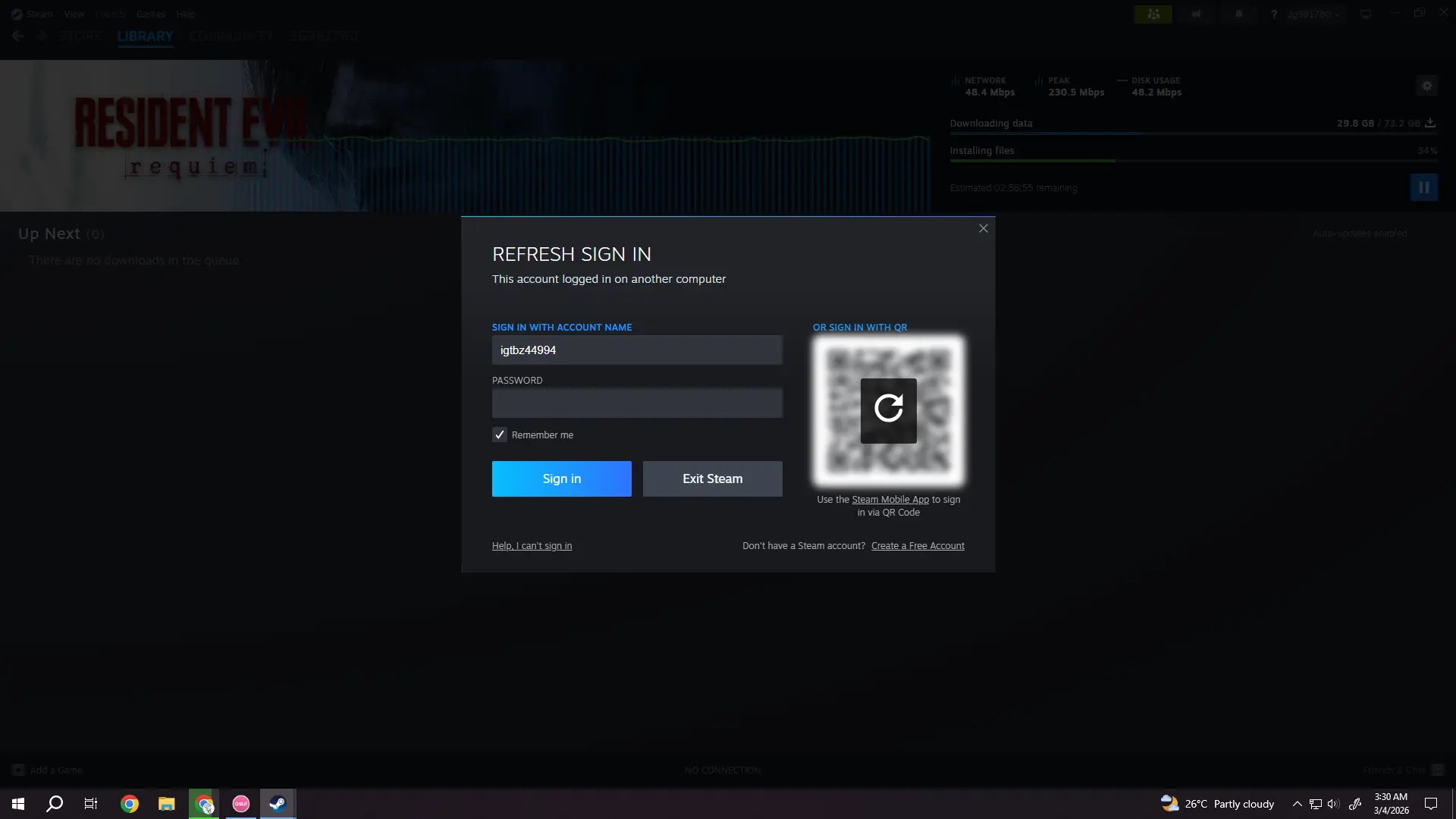Switch to the COMMUNITY tab
Screen dimensions: 1456x819
231,36
